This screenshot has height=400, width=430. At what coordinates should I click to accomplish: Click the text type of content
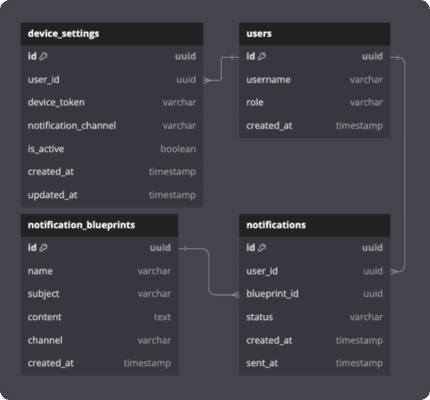(x=162, y=317)
